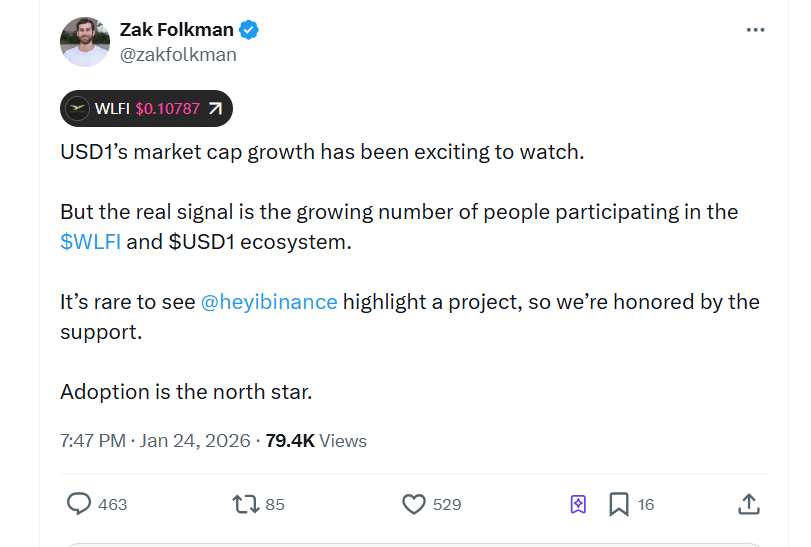811x547 pixels.
Task: Click the purple starred bookmark icon
Action: (578, 504)
